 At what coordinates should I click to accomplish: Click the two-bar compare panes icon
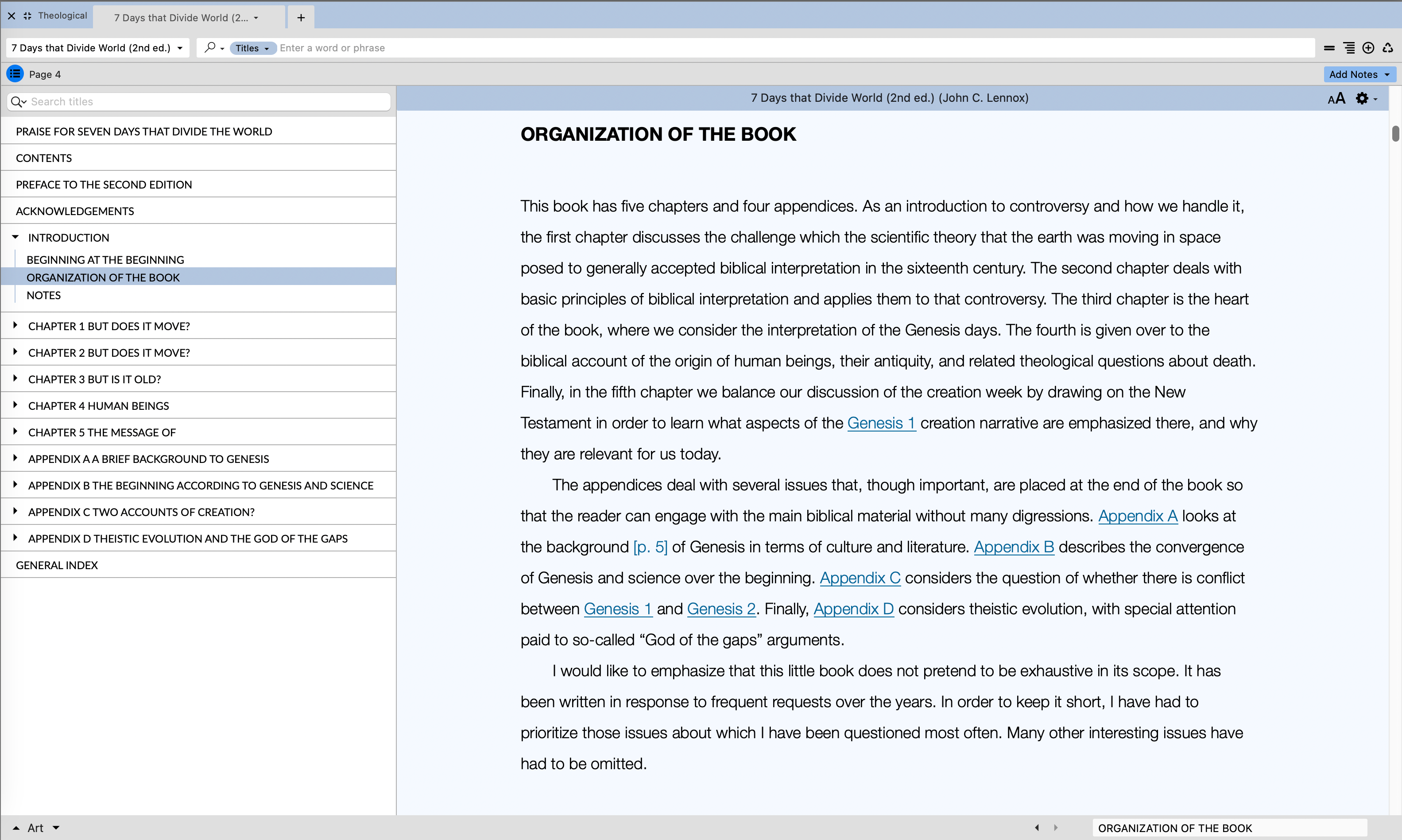click(x=1329, y=48)
